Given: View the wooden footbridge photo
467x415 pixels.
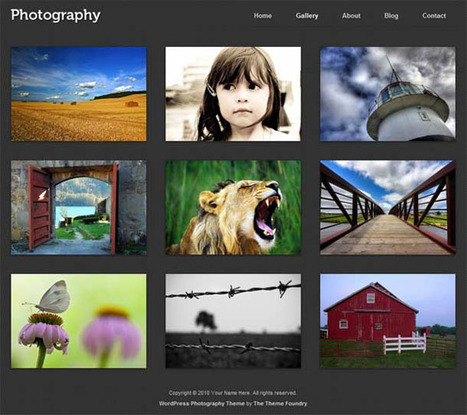Looking at the screenshot, I should pyautogui.click(x=388, y=208).
